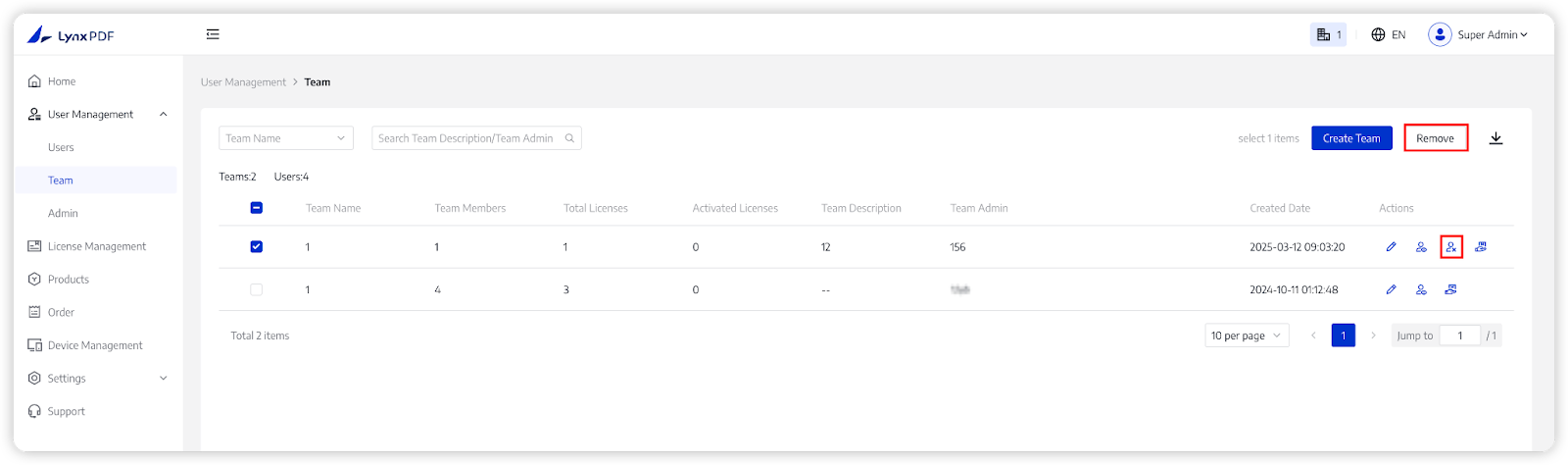Image resolution: width=1568 pixels, height=465 pixels.
Task: Collapse the sidebar with the menu icon
Action: tap(213, 34)
